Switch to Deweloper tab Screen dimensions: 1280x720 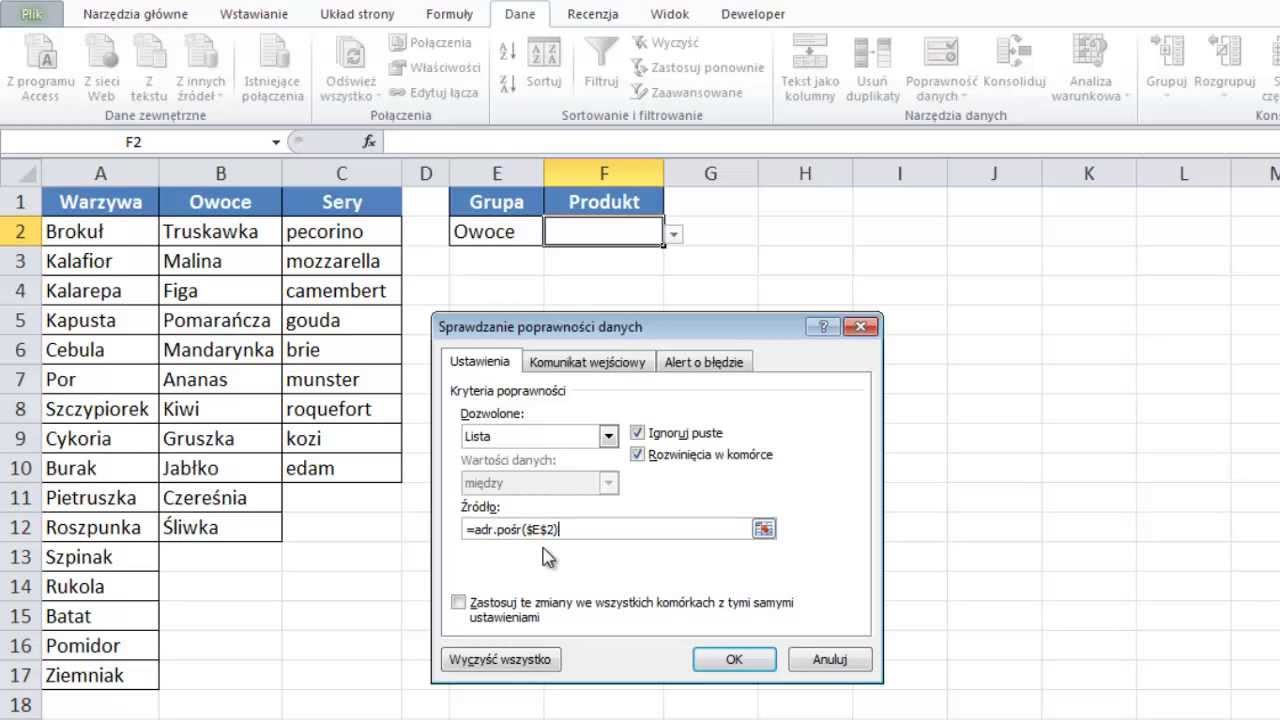point(751,14)
